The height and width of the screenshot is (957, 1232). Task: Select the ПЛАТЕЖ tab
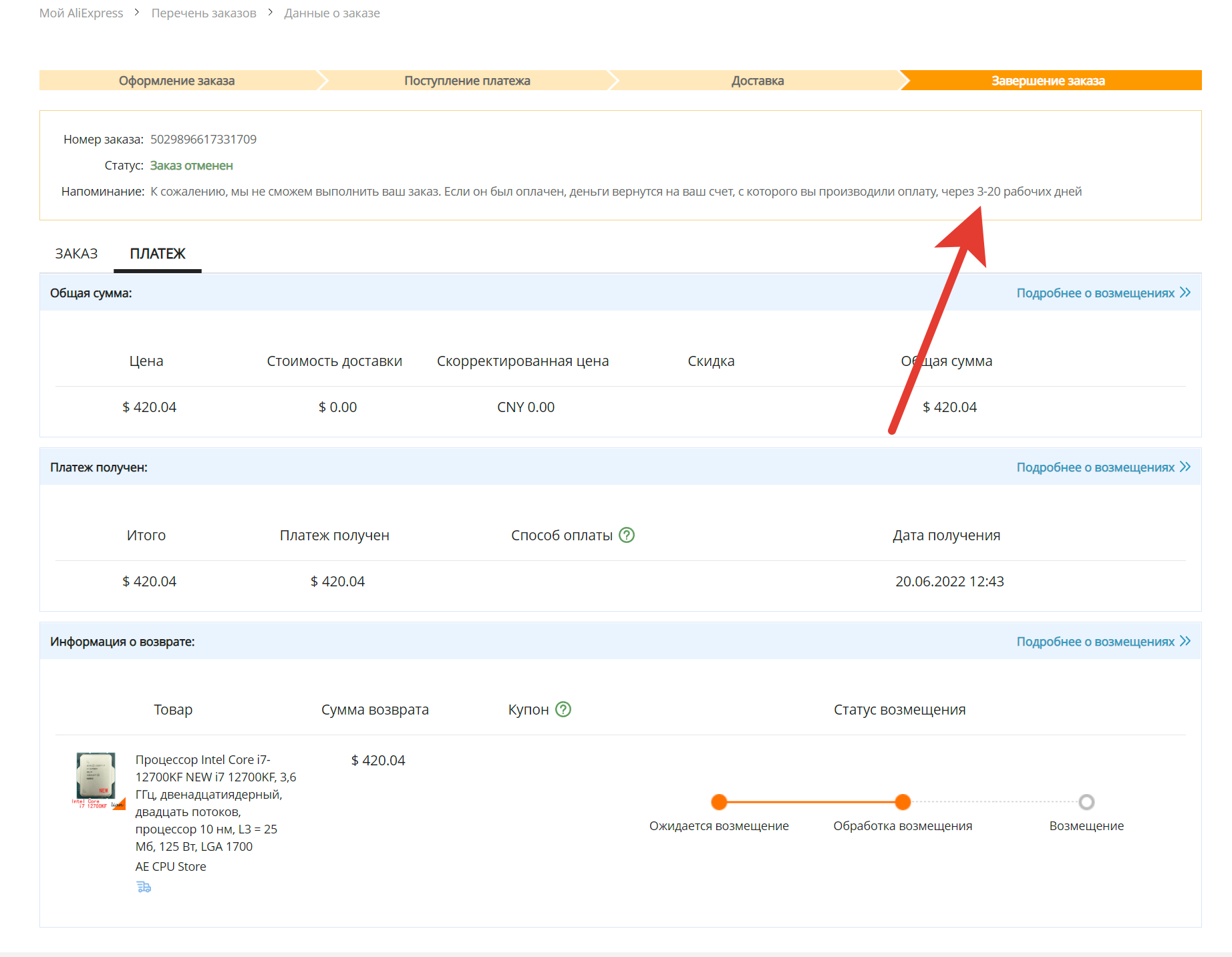coord(158,254)
